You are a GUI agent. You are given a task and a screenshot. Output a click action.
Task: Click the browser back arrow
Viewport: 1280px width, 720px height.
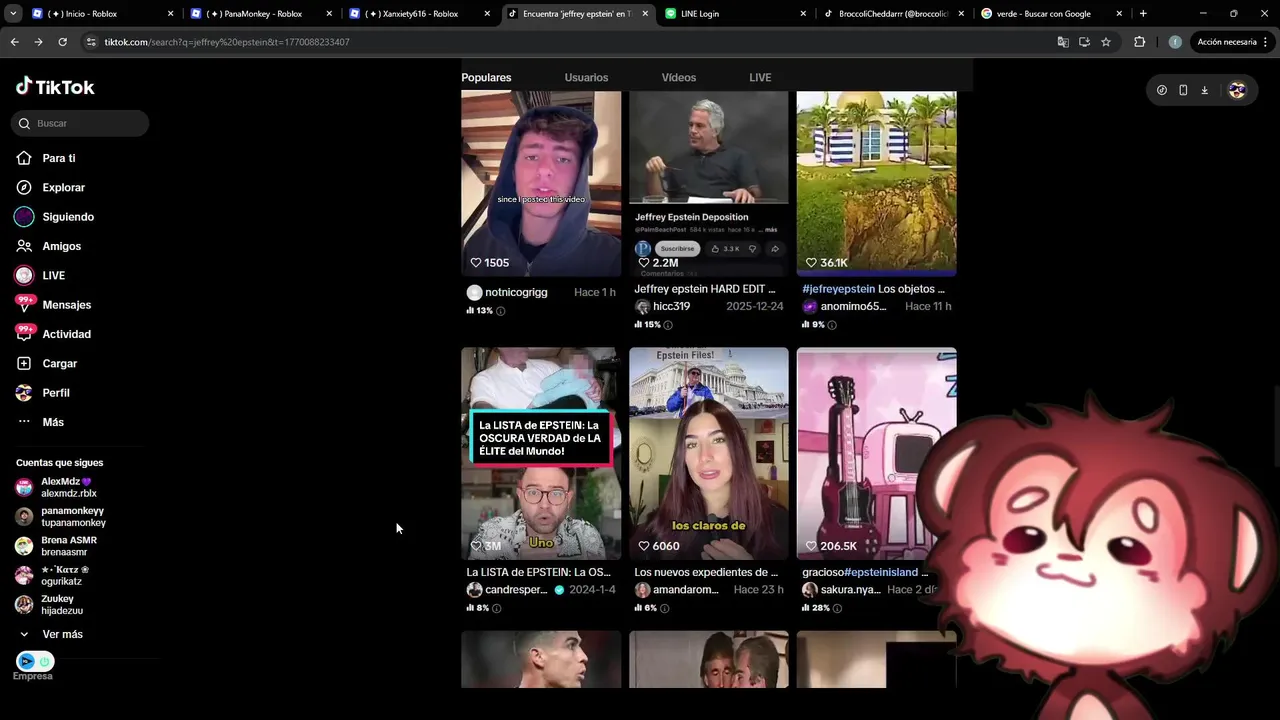14,42
